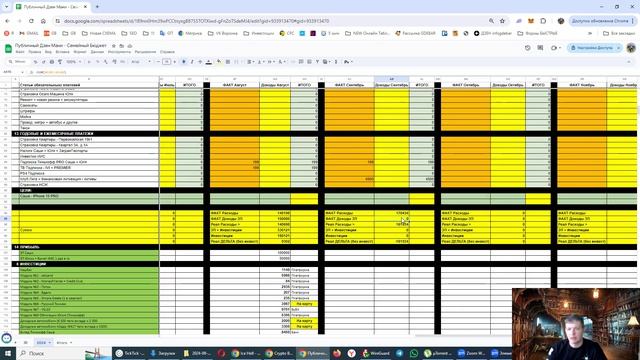The height and width of the screenshot is (360, 640).
Task: Click the All sheets list icon
Action: click(26, 342)
